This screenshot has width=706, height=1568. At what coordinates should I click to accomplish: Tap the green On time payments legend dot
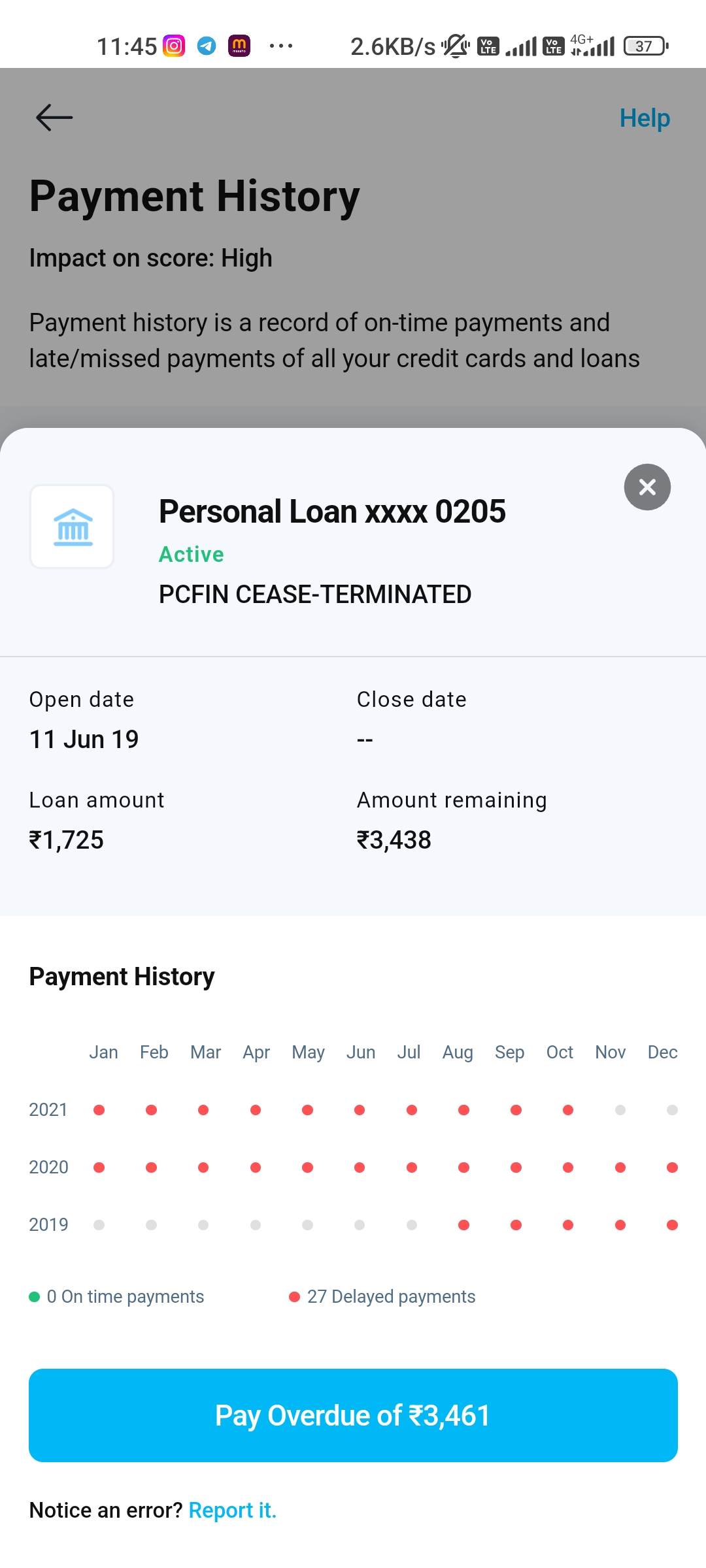[35, 1297]
